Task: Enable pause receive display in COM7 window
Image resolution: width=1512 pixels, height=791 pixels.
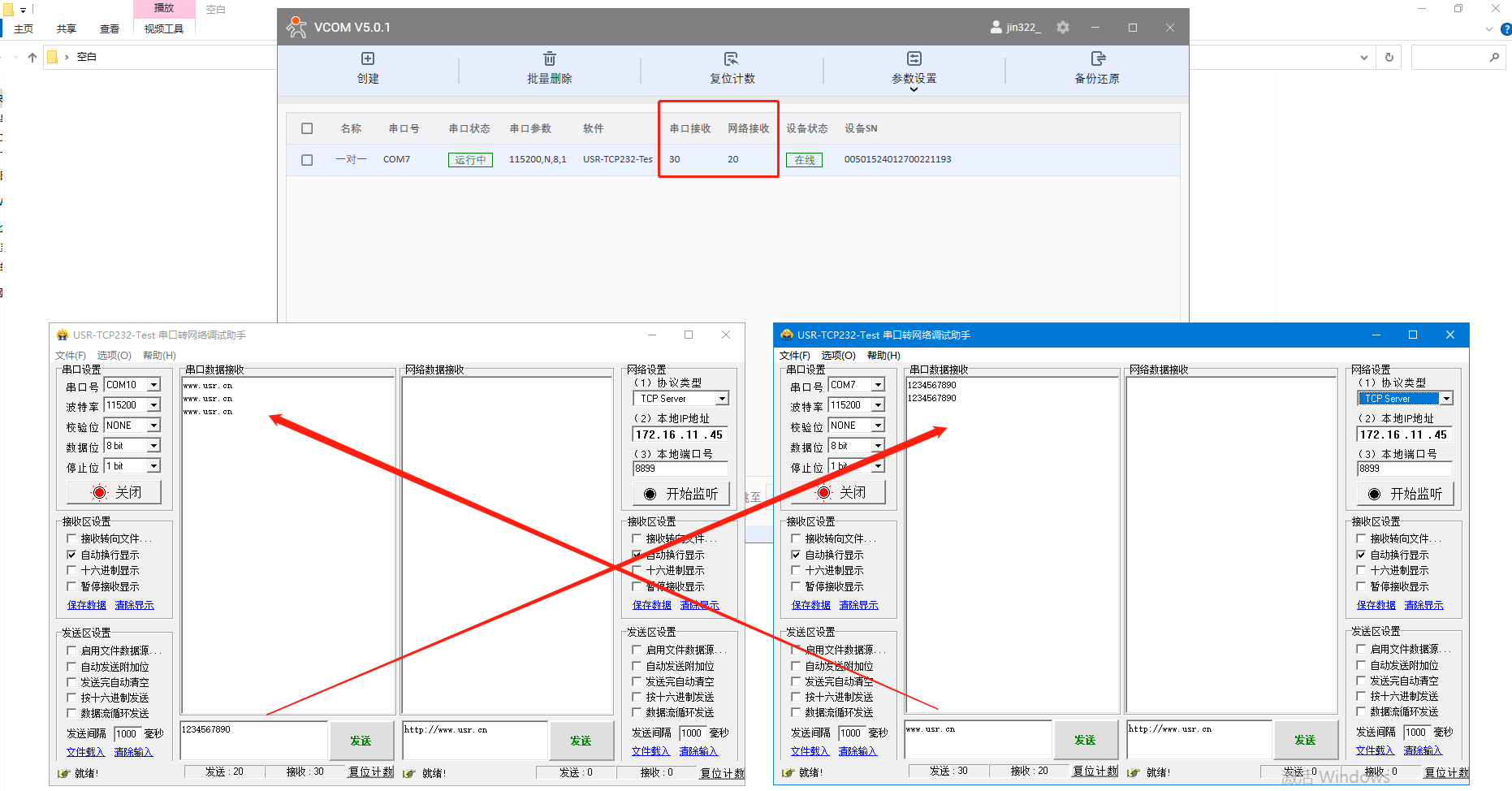Action: [796, 586]
